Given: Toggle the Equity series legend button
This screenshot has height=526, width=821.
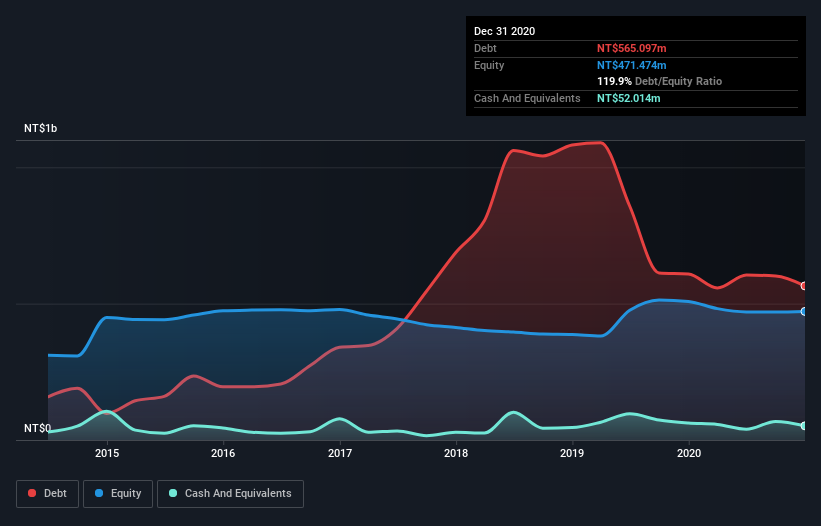Looking at the screenshot, I should [118, 494].
